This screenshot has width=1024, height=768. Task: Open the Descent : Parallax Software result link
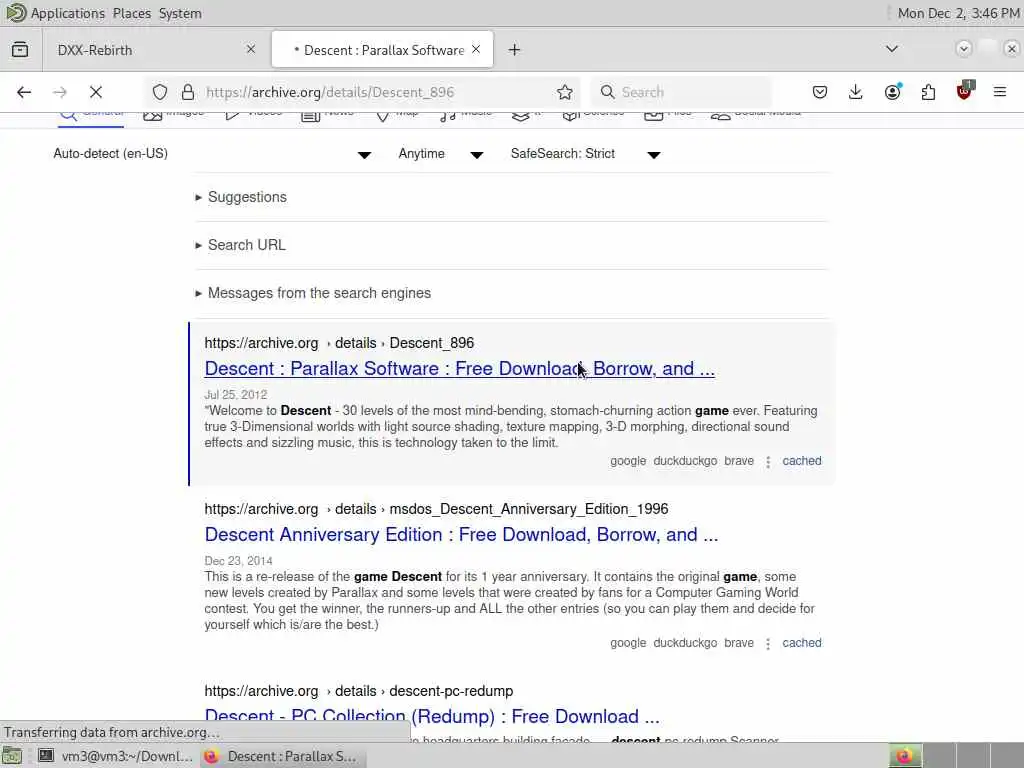point(460,369)
